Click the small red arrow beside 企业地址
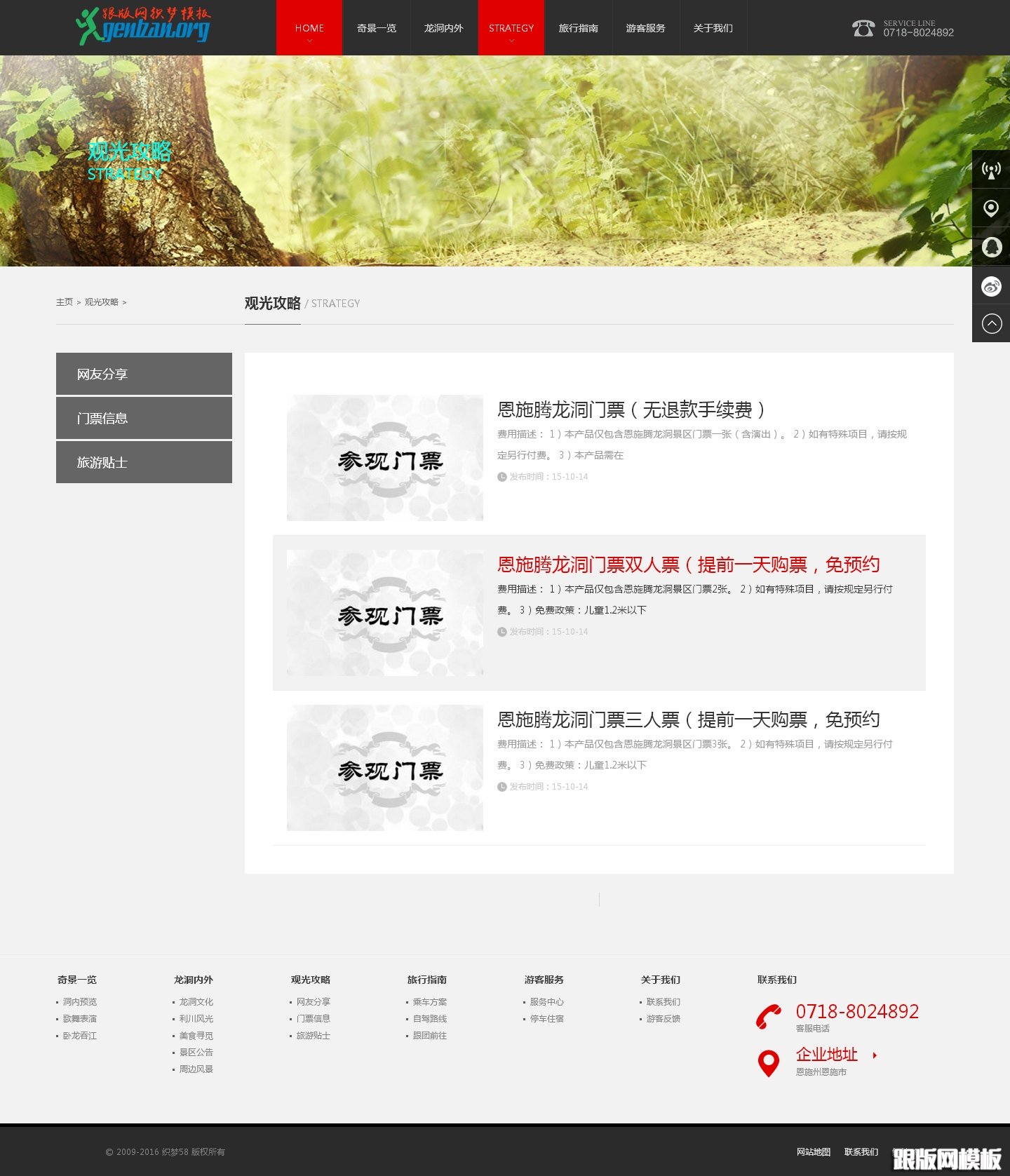 (x=875, y=1055)
